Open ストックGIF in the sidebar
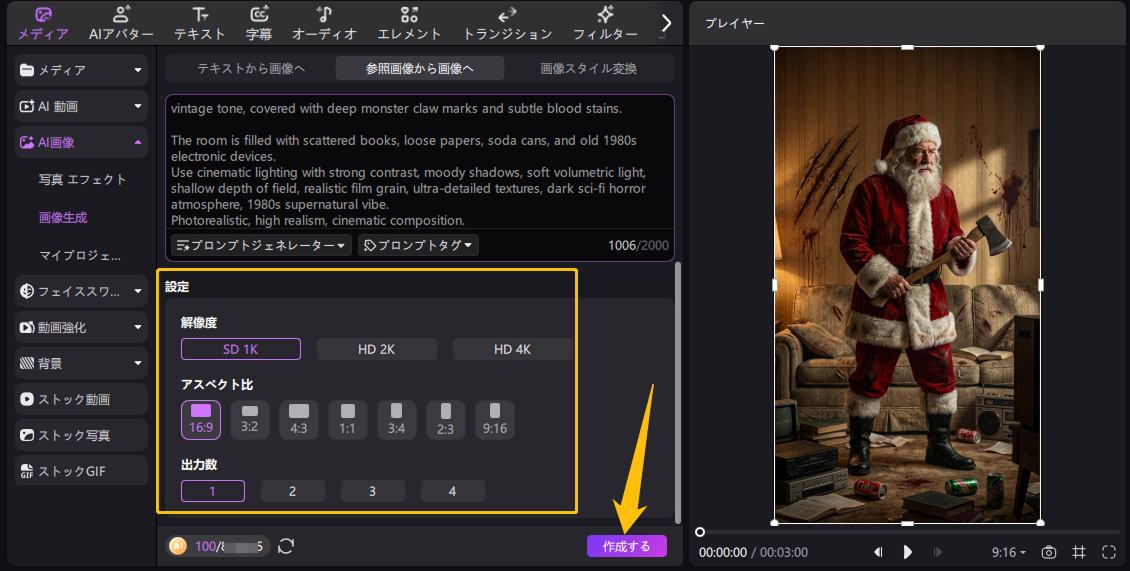Image resolution: width=1130 pixels, height=571 pixels. [x=81, y=471]
